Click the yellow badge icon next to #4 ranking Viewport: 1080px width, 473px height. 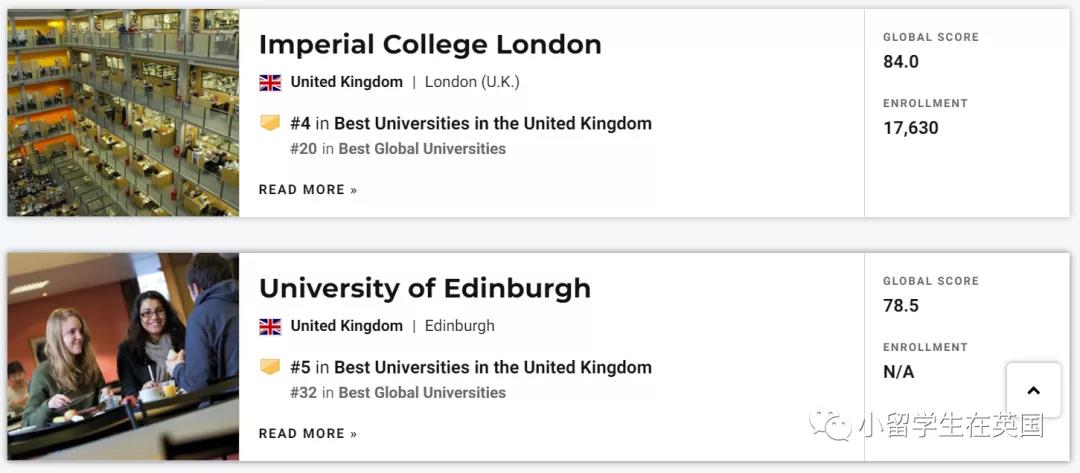(270, 124)
